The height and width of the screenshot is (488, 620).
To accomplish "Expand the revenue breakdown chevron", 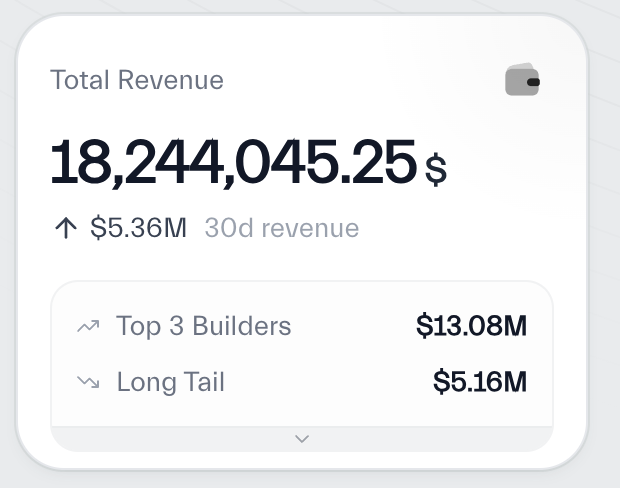I will [302, 439].
